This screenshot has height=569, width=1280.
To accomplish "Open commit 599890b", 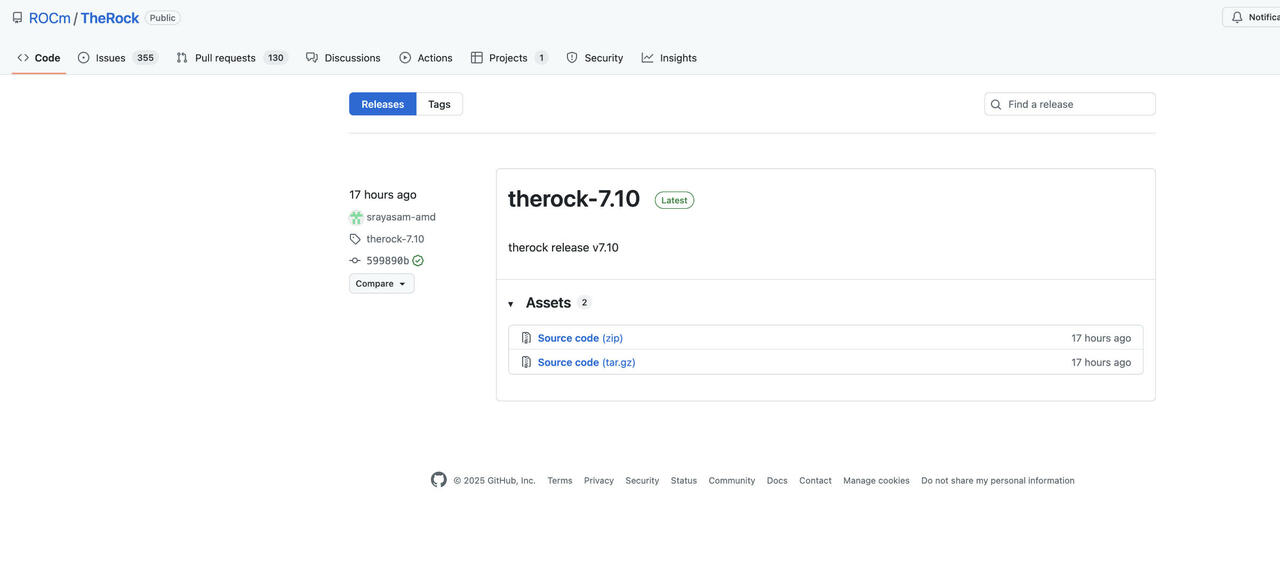I will pos(387,261).
